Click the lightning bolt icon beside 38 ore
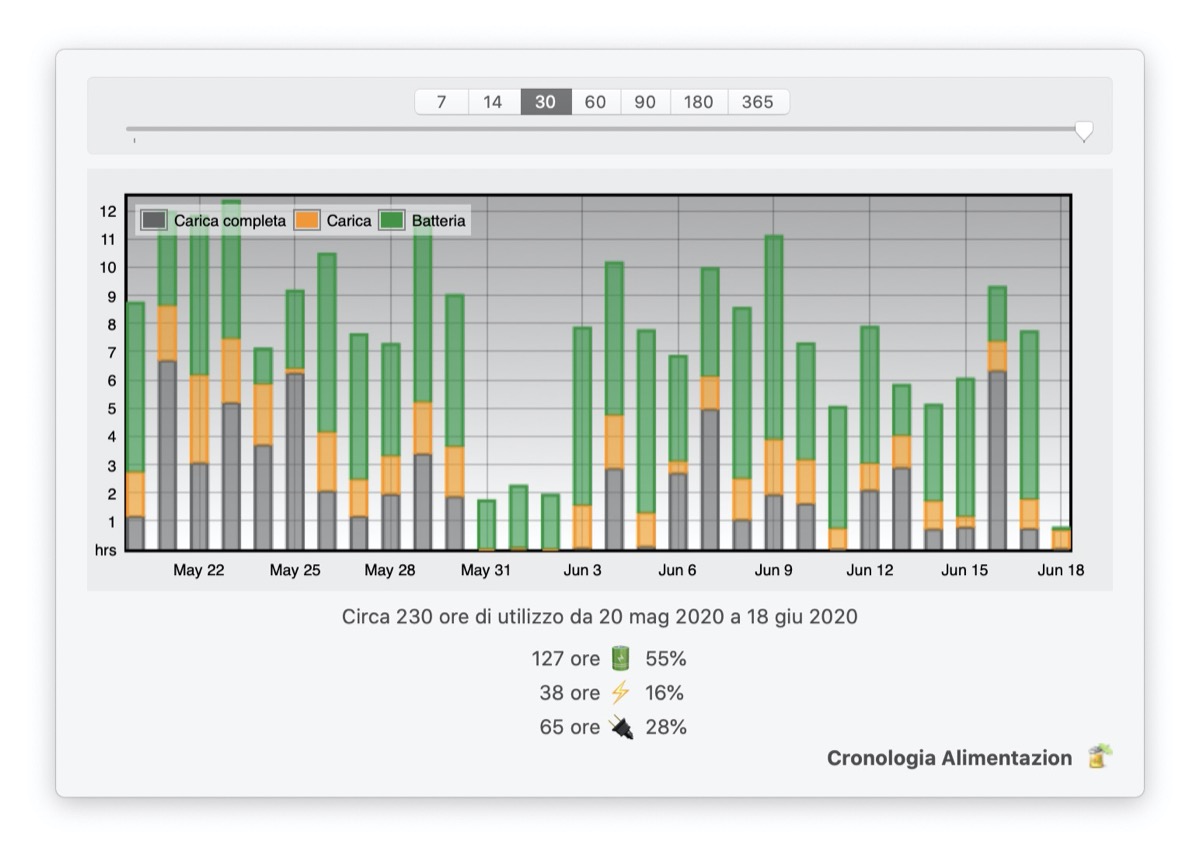 [x=621, y=693]
